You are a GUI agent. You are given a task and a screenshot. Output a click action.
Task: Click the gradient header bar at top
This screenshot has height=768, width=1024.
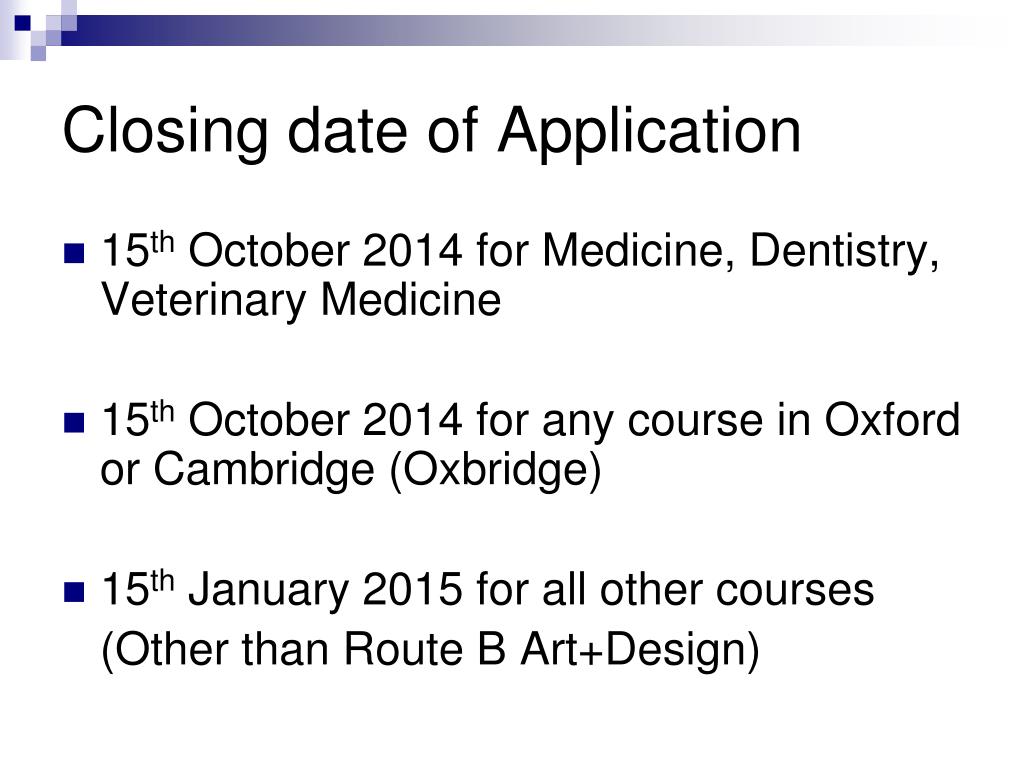point(536,30)
